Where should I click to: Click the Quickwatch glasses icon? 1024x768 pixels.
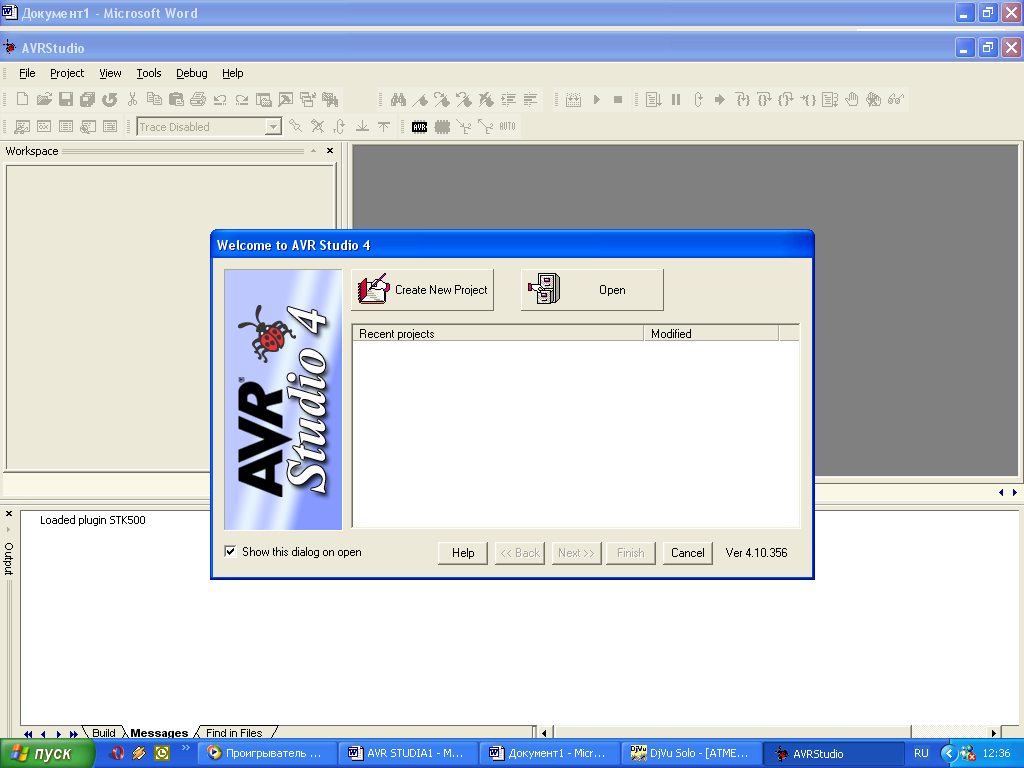pos(896,99)
